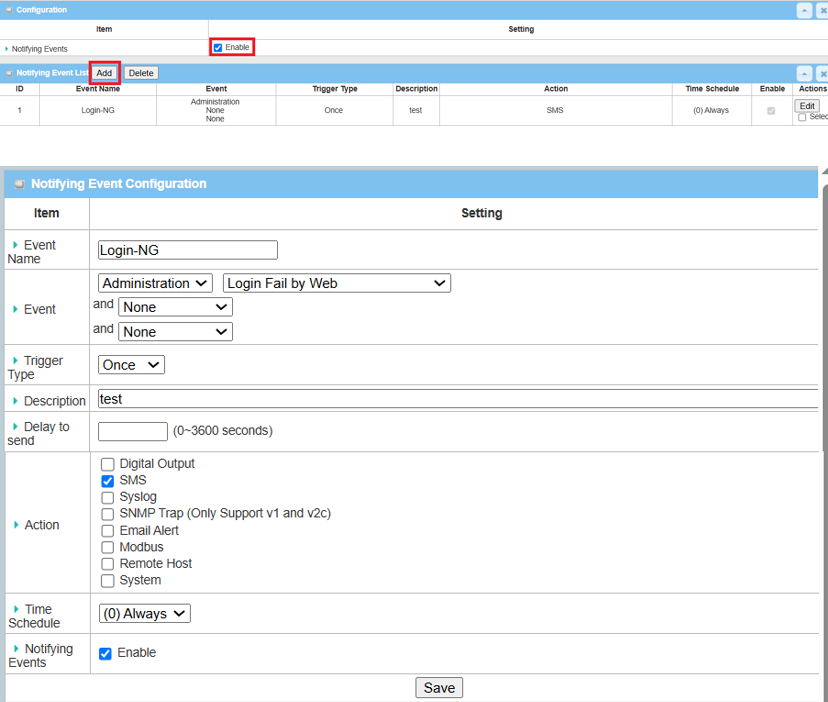Viewport: 828px width, 702px height.
Task: Click the Notifying Event Configuration header icon
Action: (x=19, y=184)
